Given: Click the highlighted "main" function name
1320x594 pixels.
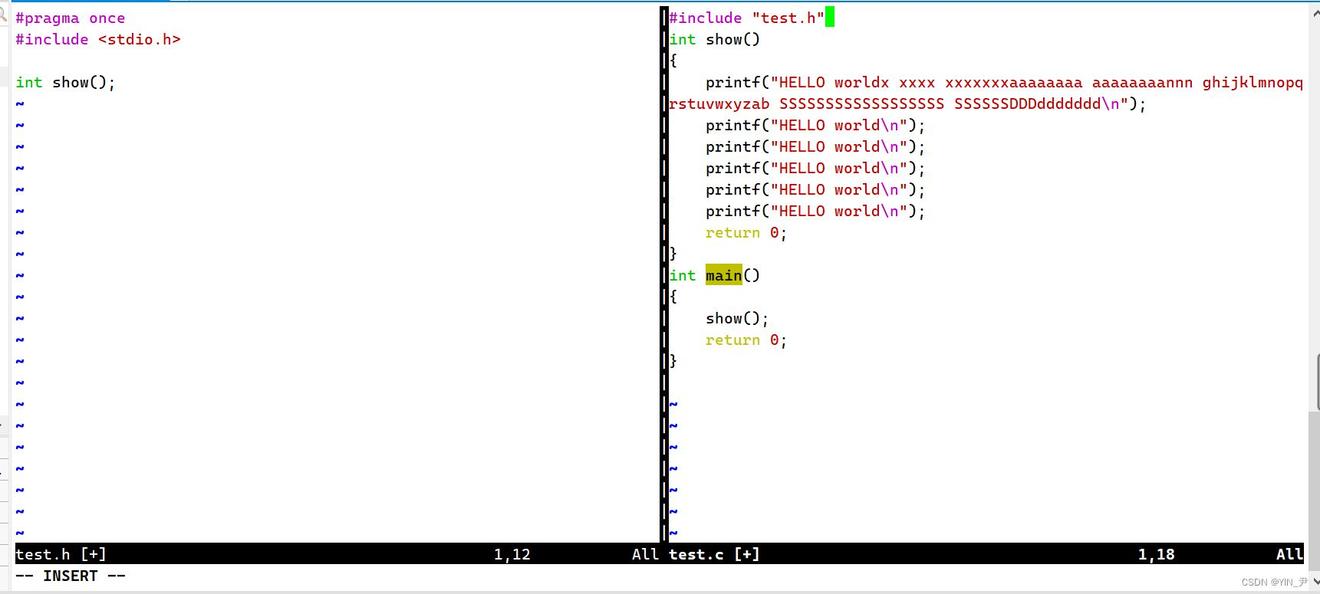Looking at the screenshot, I should coord(723,275).
